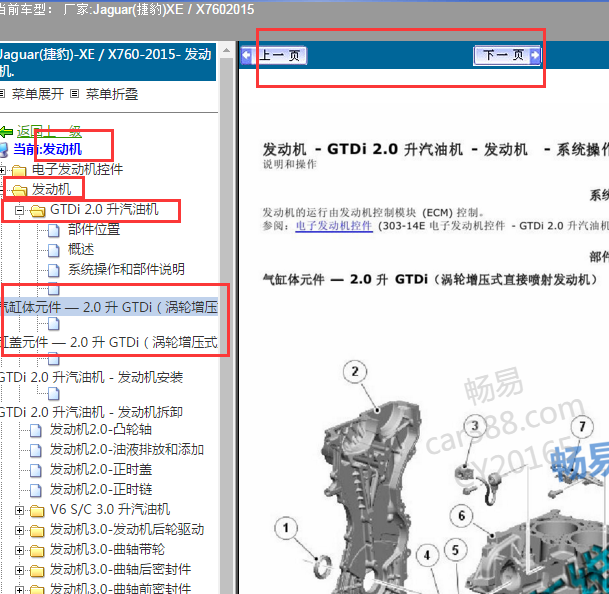Click green back arrow icon beside 返回上一级

click(6, 132)
